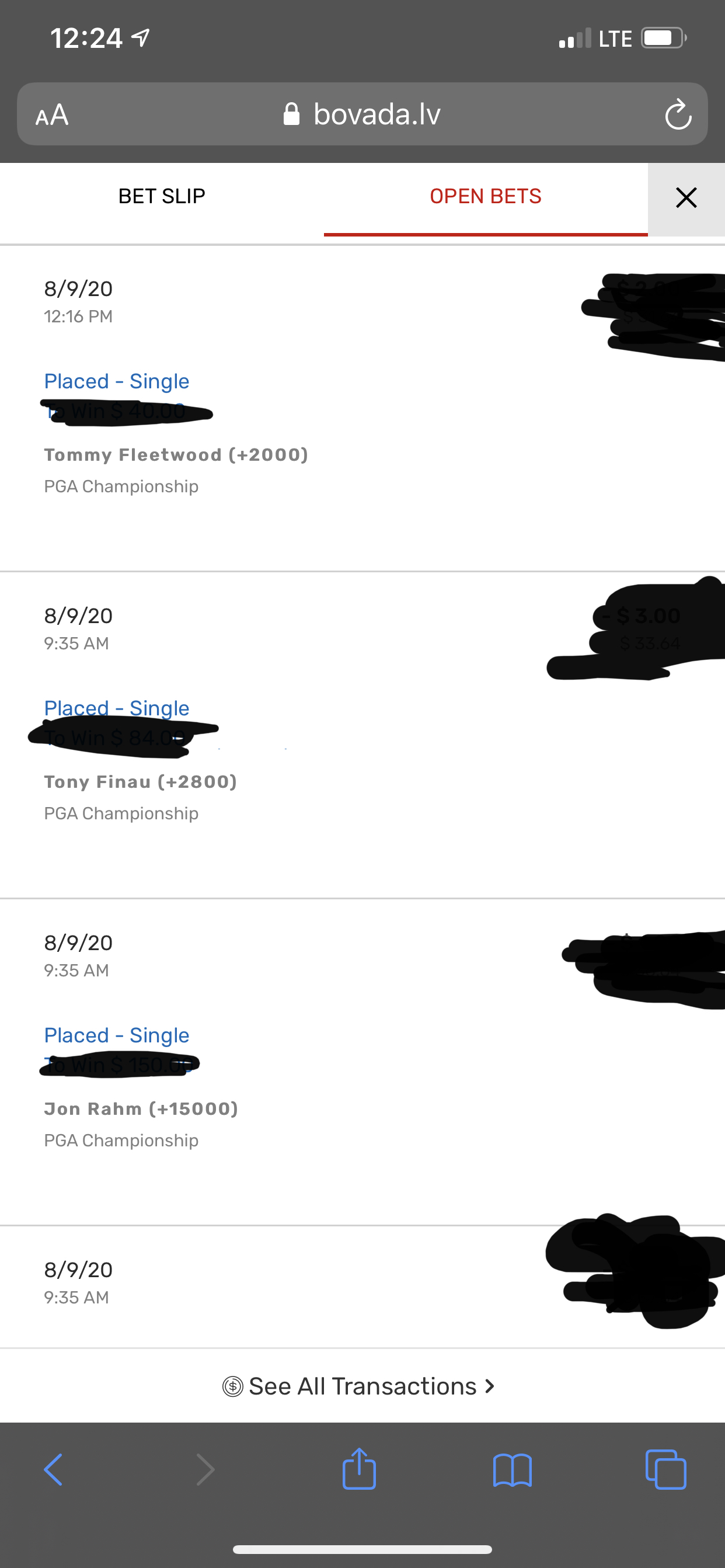Tap the chevron after See All Transactions
Viewport: 725px width, 1568px height.
point(490,1386)
